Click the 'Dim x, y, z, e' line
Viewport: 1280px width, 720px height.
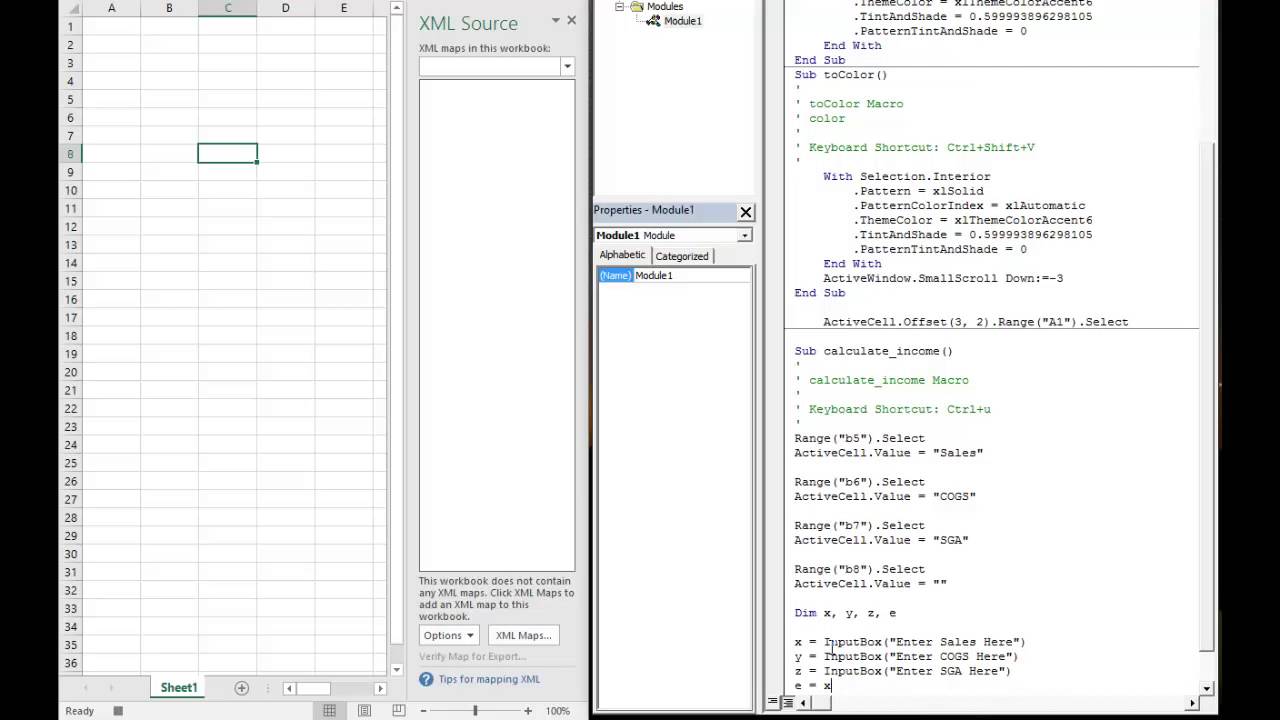click(x=844, y=613)
